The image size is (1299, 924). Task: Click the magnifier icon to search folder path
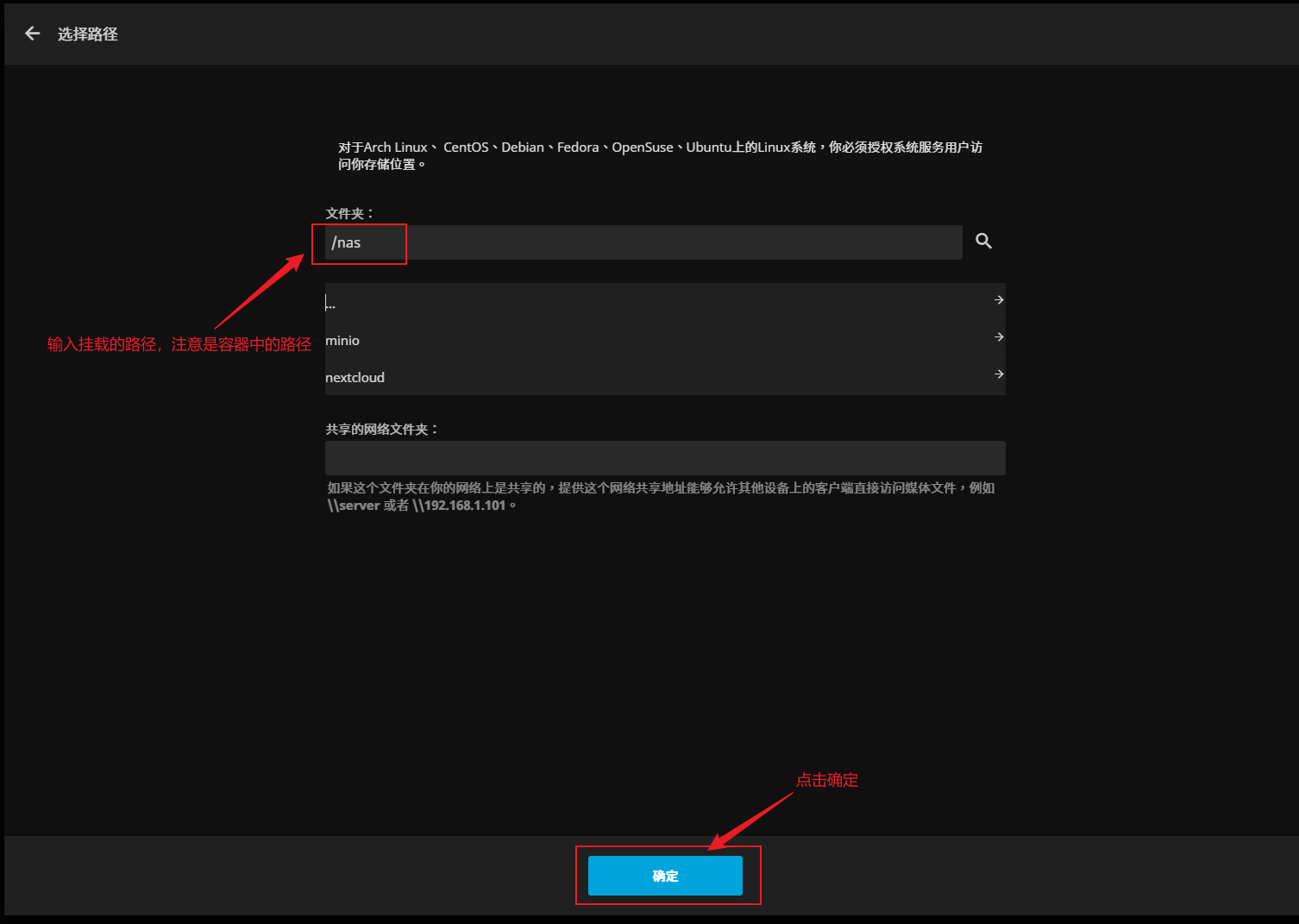tap(983, 242)
